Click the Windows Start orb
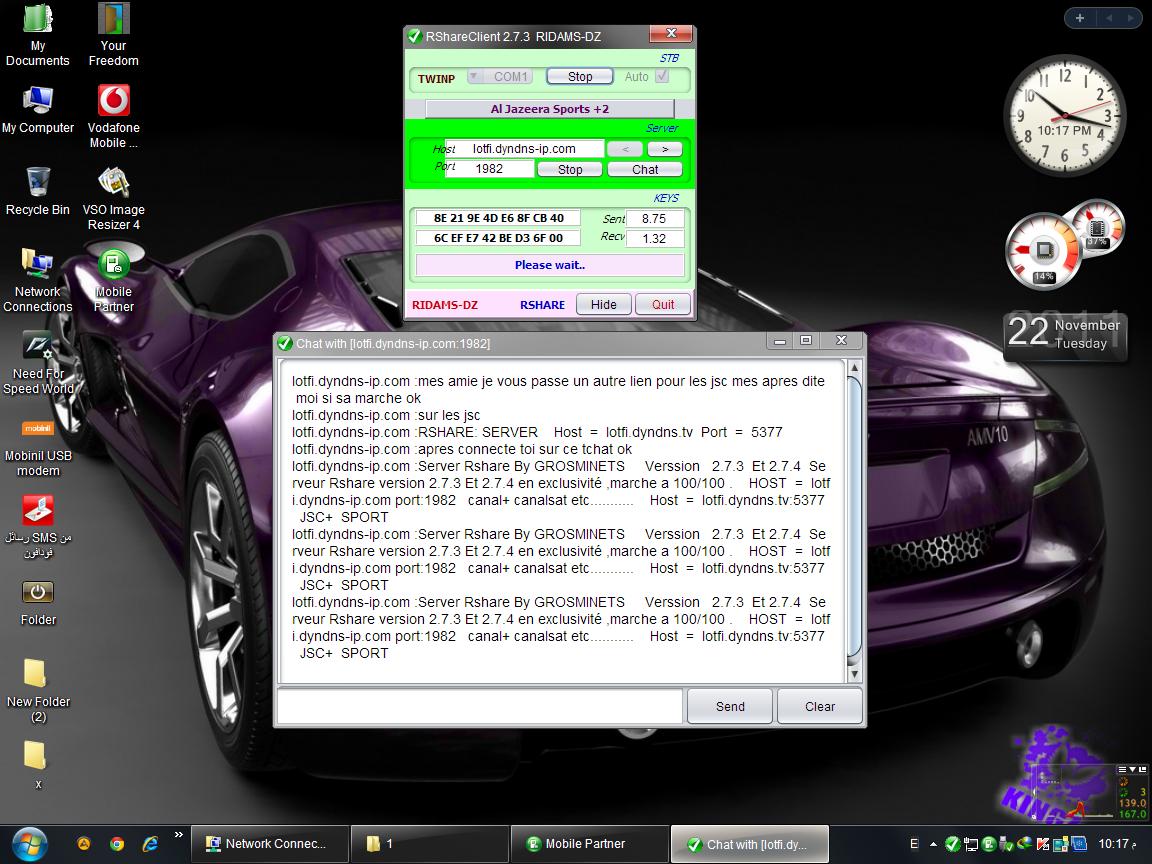The image size is (1152, 864). (29, 843)
